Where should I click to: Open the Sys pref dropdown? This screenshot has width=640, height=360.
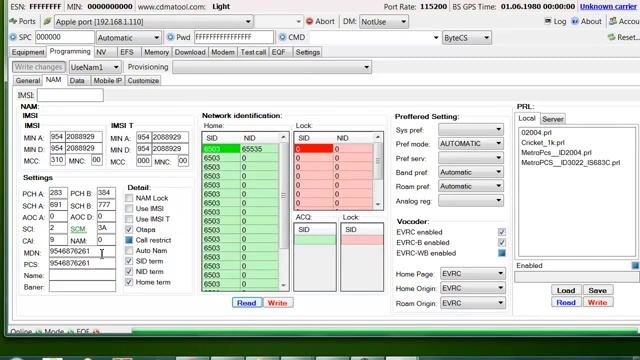pyautogui.click(x=471, y=130)
